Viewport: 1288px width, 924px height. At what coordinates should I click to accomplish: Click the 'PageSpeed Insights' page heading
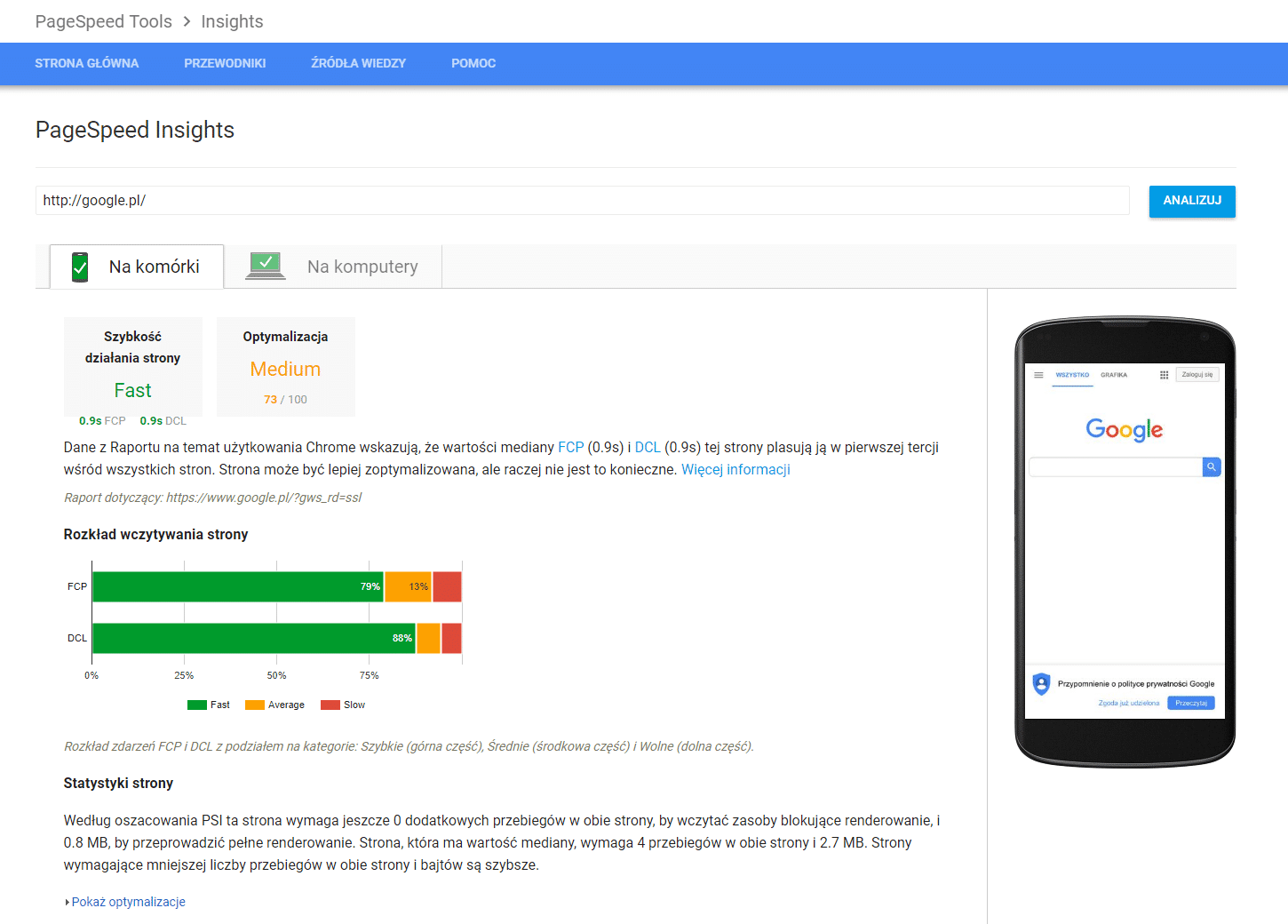coord(135,130)
